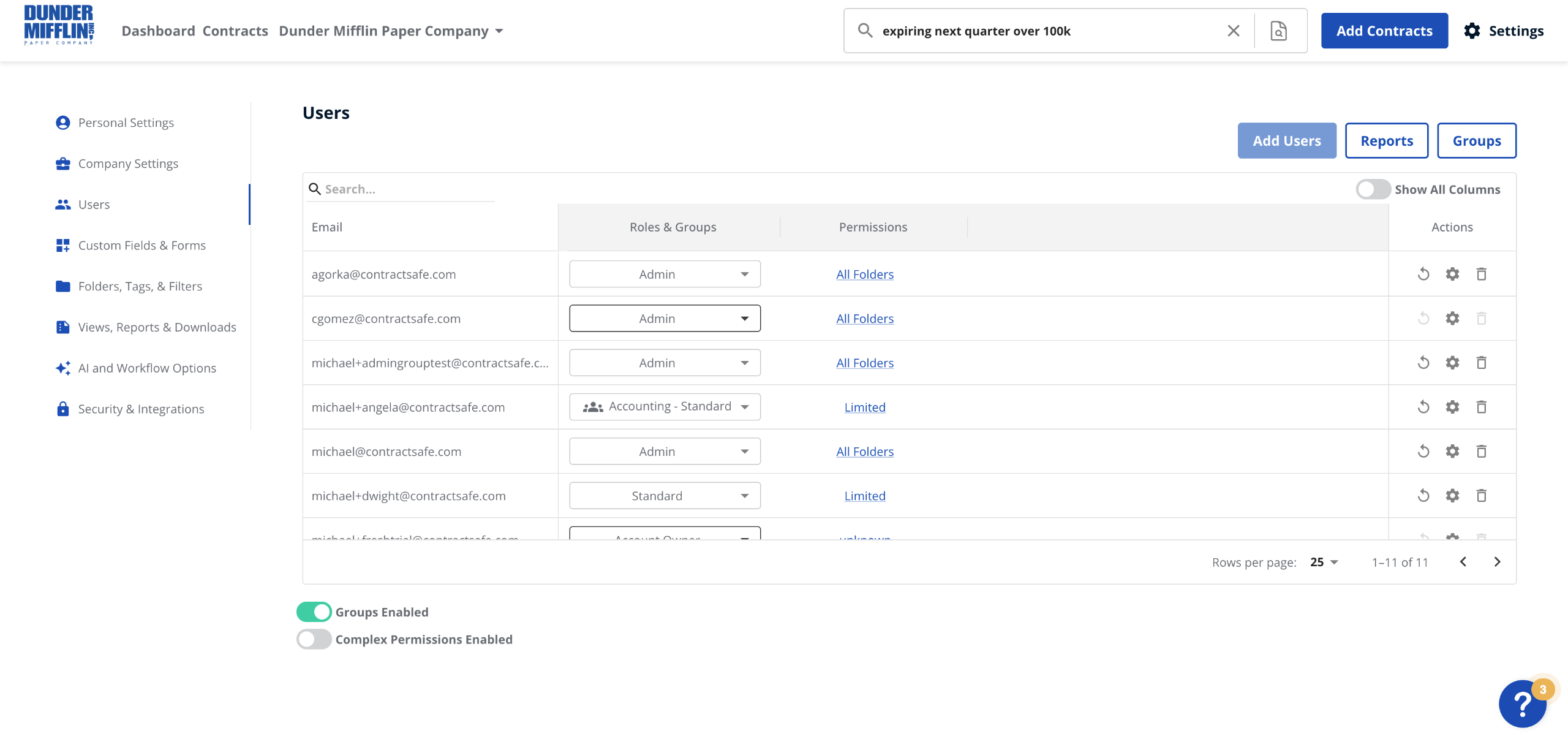The image size is (1568, 736).
Task: Open Security & Integrations settings section
Action: click(141, 409)
